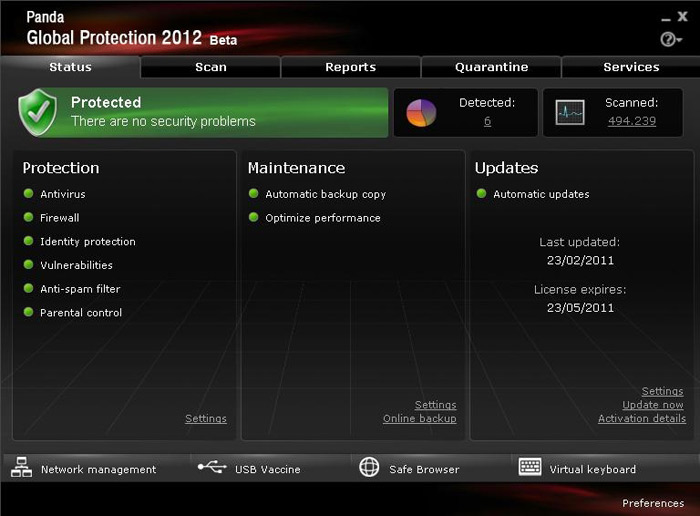Select the Automatic updates label
Viewport: 700px width, 516px height.
coord(541,194)
